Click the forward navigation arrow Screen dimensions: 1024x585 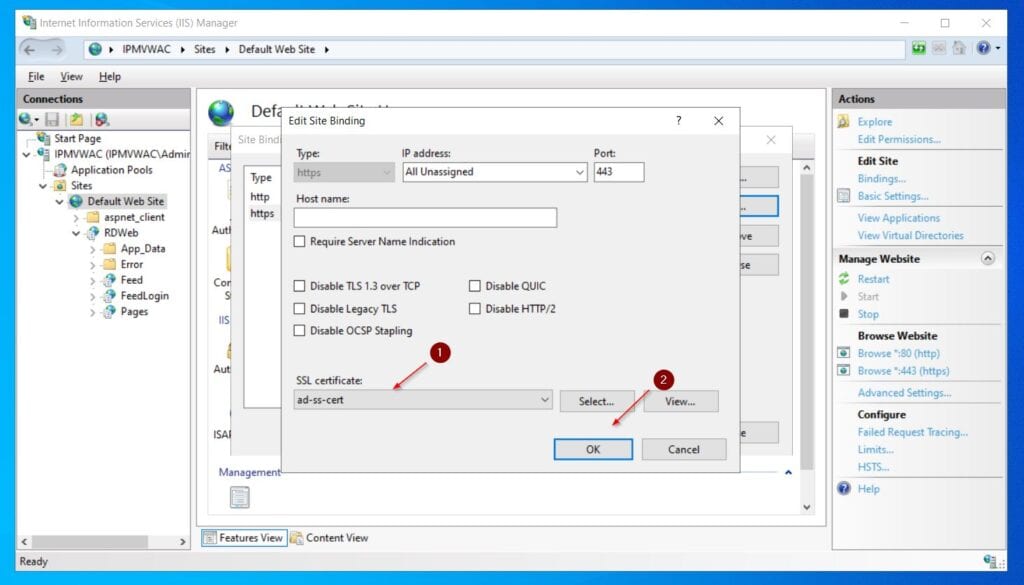click(x=57, y=50)
